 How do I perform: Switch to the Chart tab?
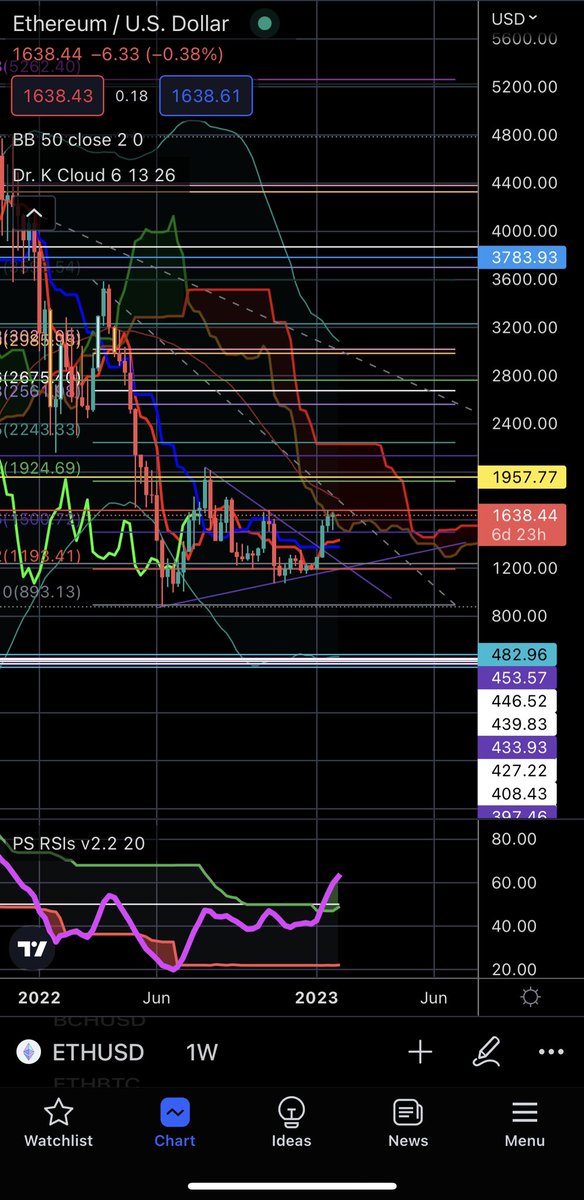(x=174, y=1123)
